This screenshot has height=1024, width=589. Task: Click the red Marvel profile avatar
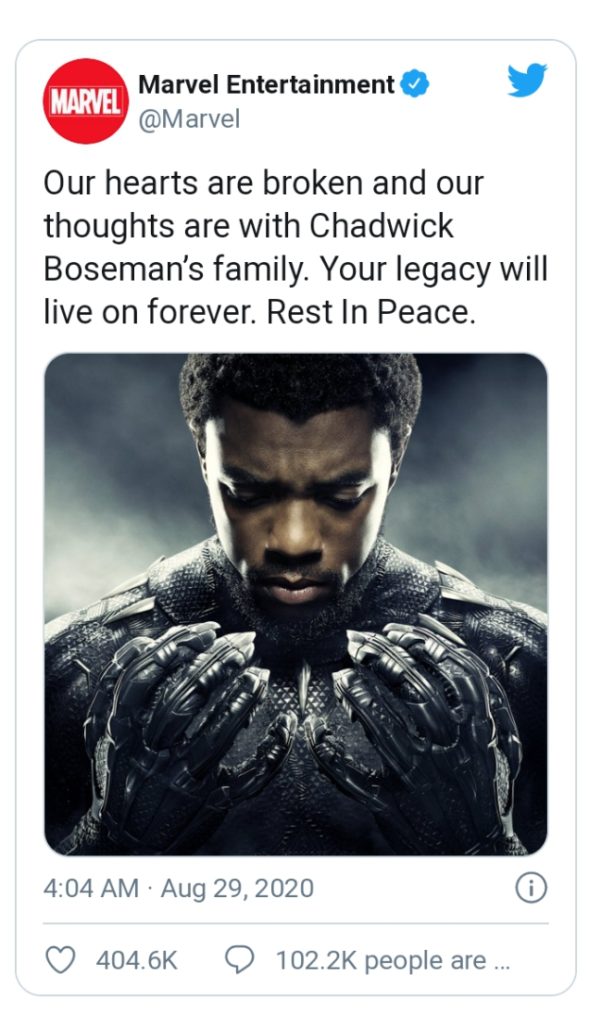pyautogui.click(x=86, y=101)
